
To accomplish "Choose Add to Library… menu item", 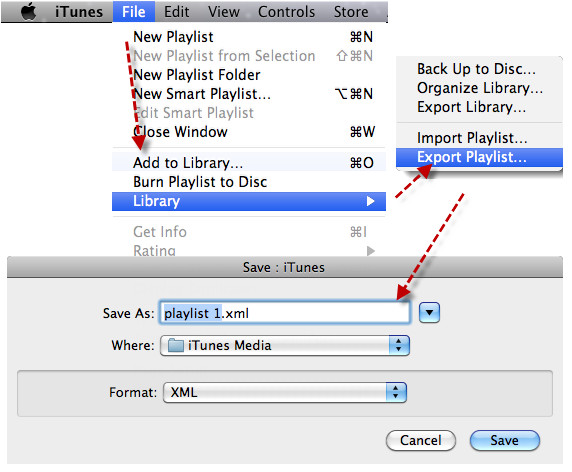I will (249, 163).
